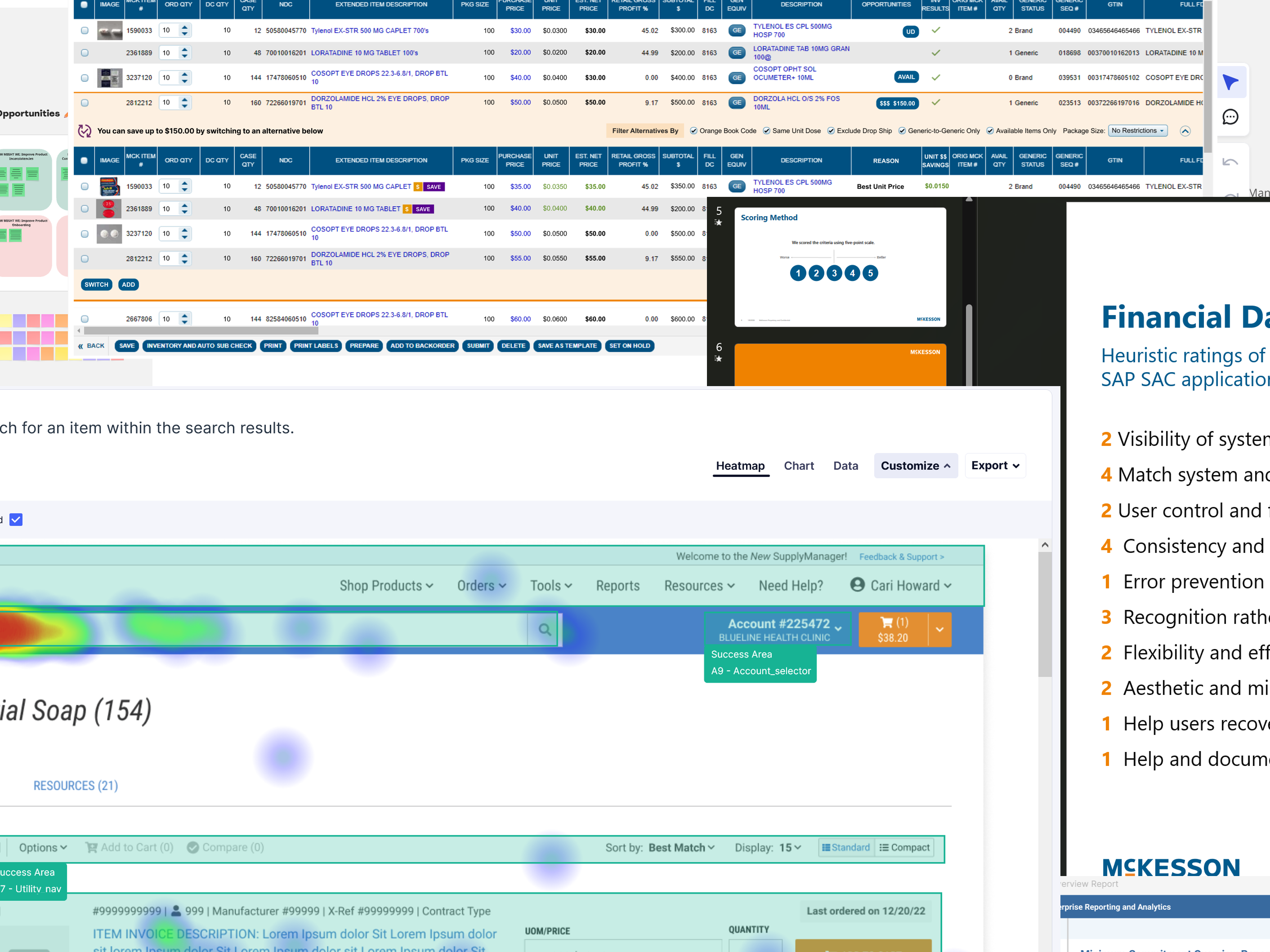The width and height of the screenshot is (1270, 952).
Task: Click the savings swap icon beside message
Action: tap(85, 131)
